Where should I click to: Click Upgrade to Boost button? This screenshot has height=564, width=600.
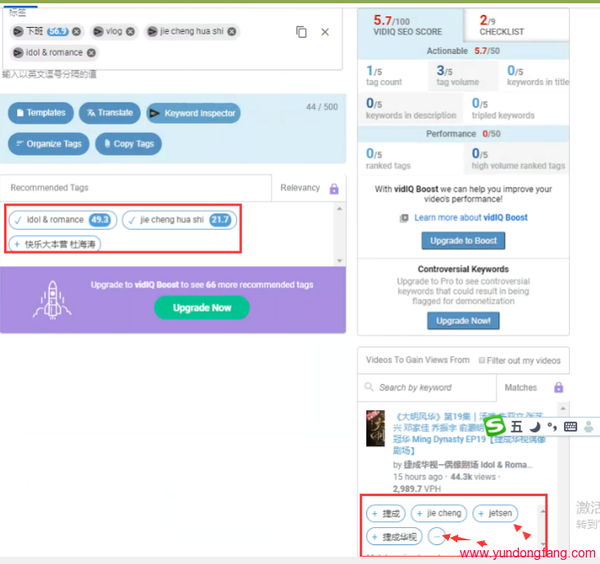(x=463, y=241)
